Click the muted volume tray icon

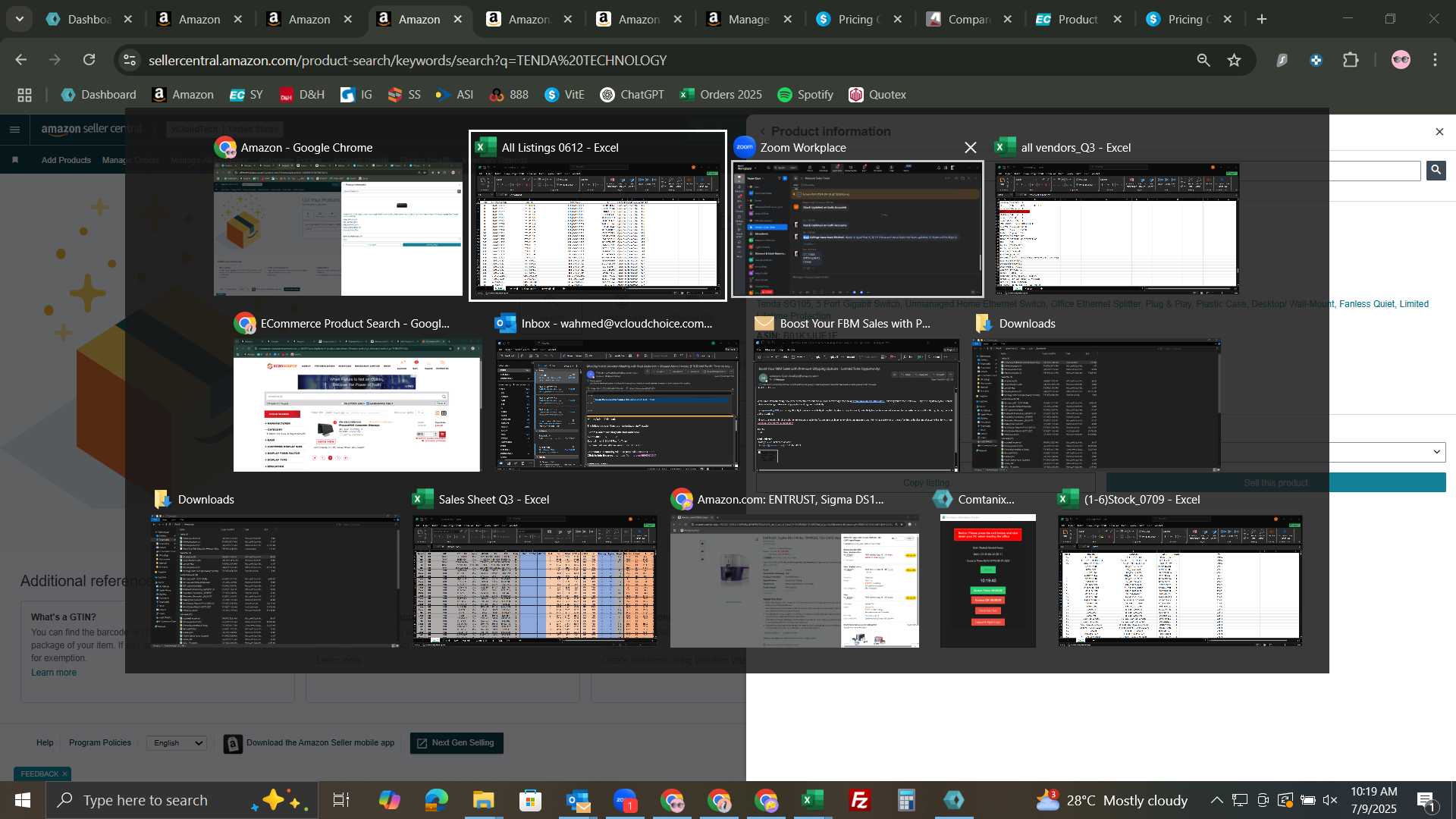tap(1330, 800)
